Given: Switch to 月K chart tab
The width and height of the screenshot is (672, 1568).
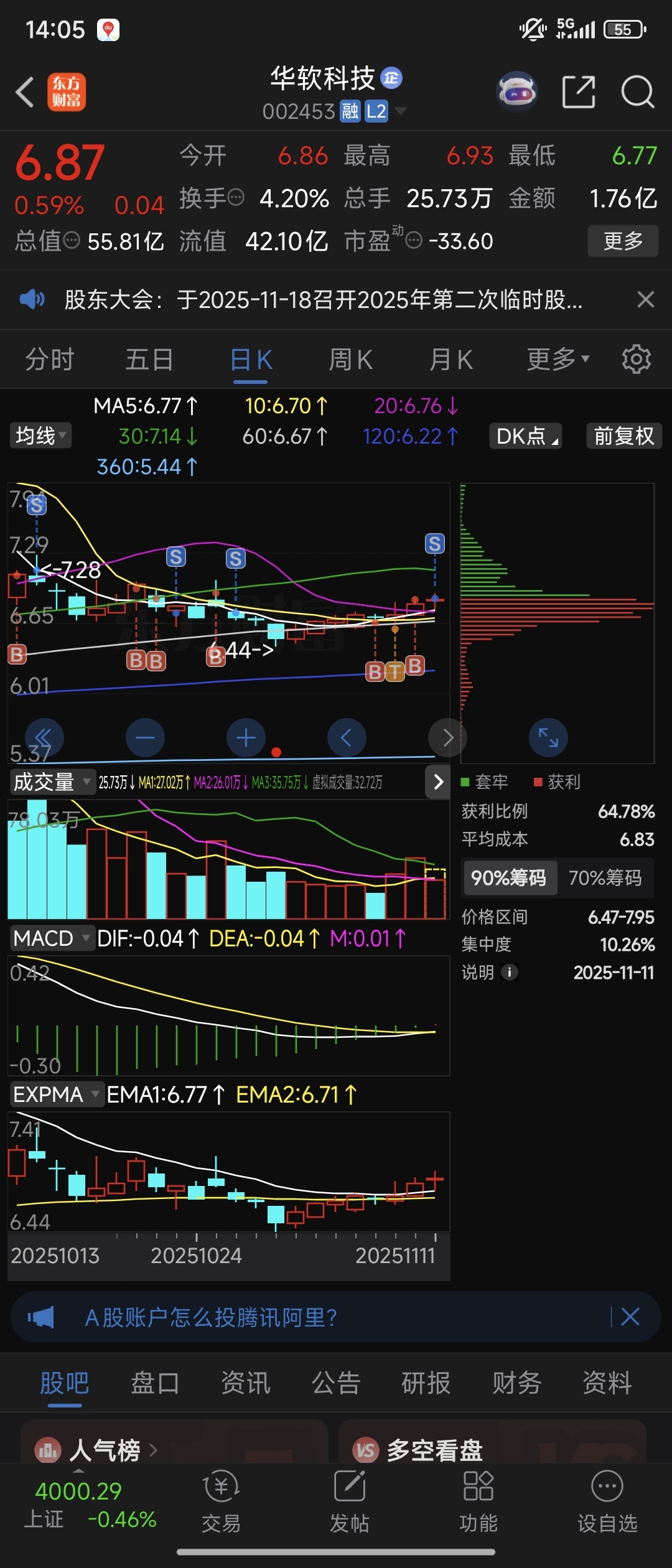Looking at the screenshot, I should 451,359.
